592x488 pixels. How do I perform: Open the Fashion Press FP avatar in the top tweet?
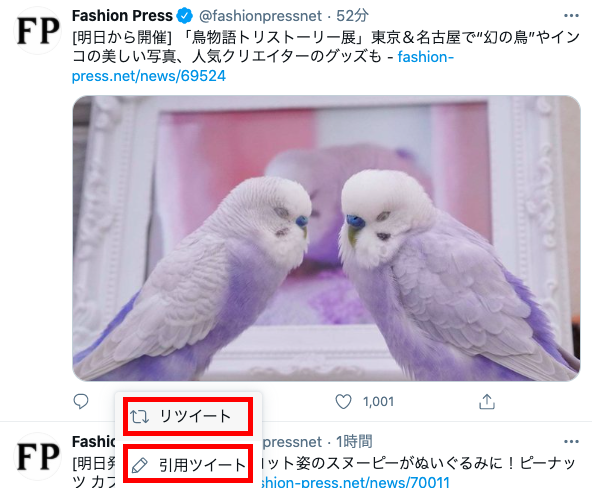click(38, 30)
